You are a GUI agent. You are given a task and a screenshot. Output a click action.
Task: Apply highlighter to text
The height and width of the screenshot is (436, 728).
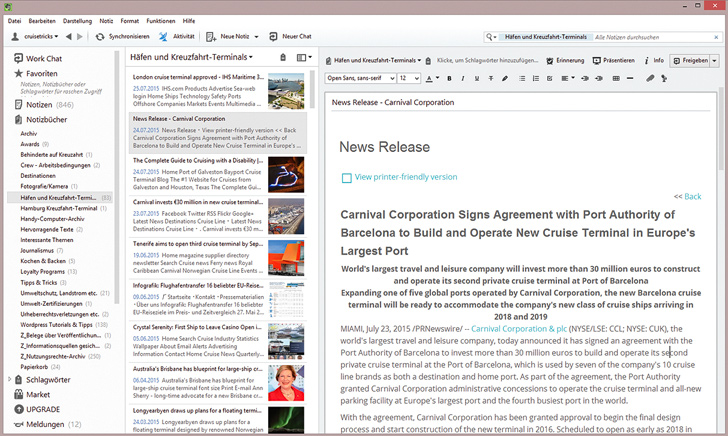(x=505, y=78)
